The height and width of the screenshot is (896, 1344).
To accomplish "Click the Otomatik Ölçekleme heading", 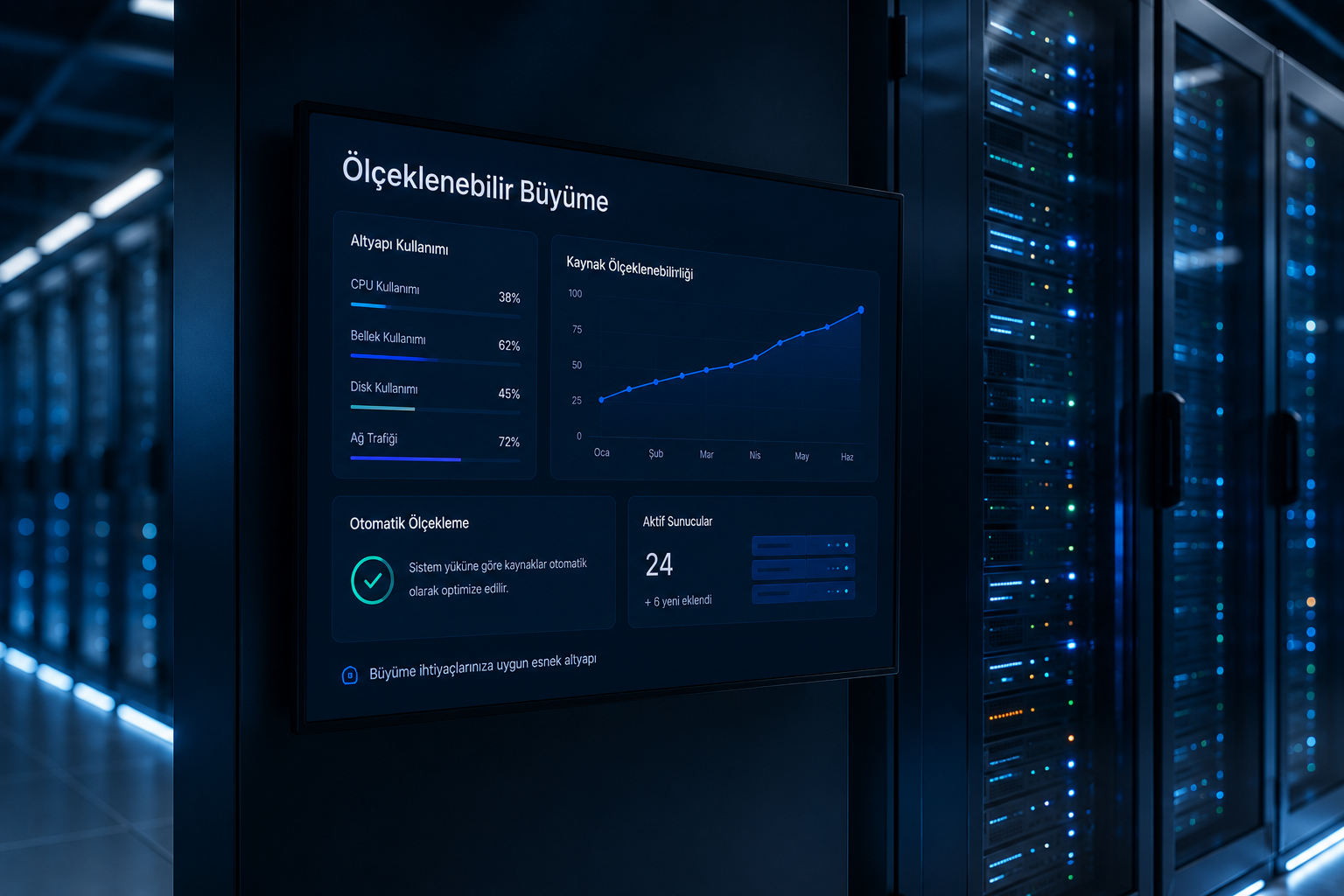I will pos(409,523).
